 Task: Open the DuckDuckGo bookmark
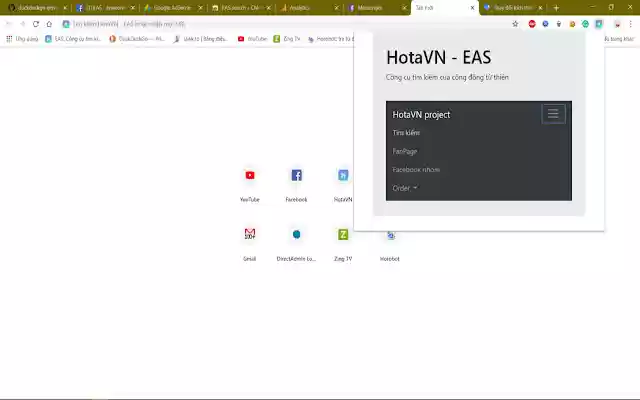pos(137,39)
